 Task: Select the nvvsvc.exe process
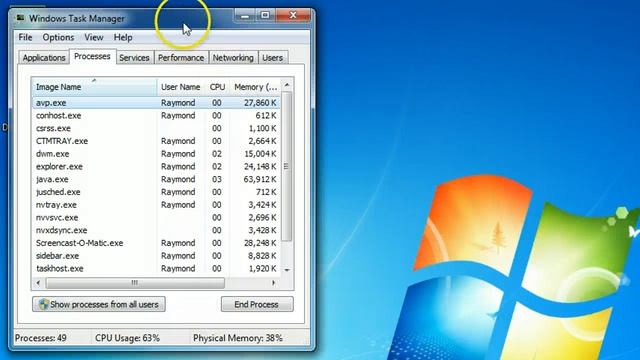click(x=156, y=218)
